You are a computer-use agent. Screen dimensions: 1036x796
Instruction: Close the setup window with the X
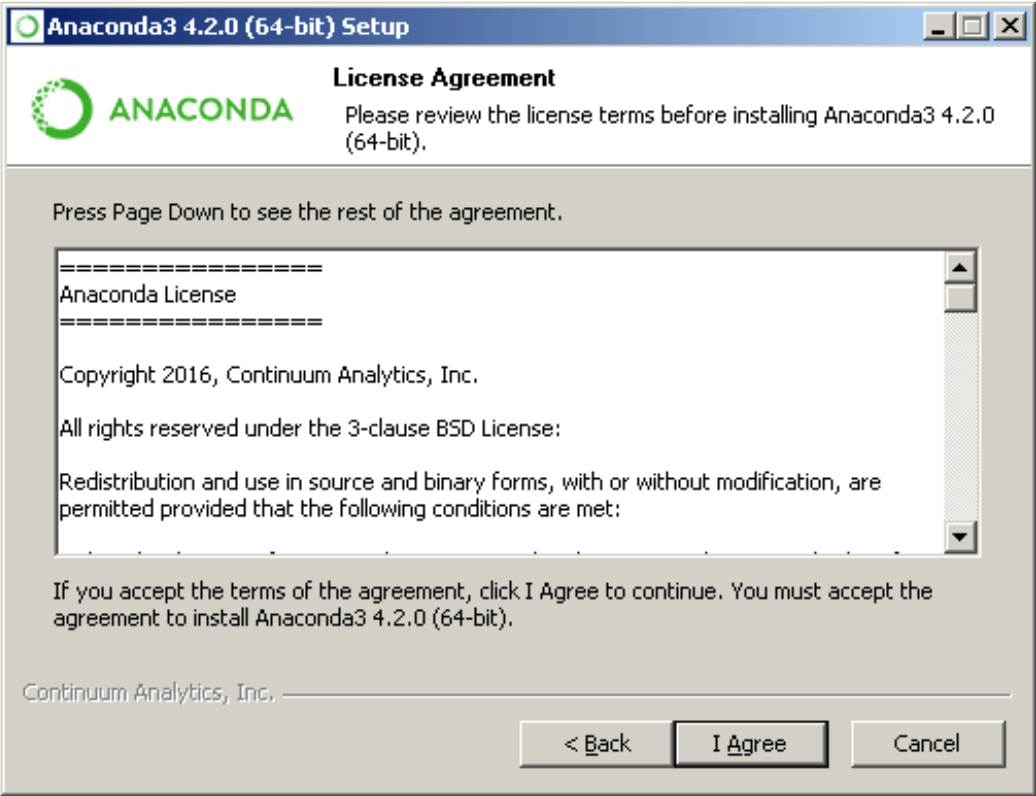(1007, 27)
